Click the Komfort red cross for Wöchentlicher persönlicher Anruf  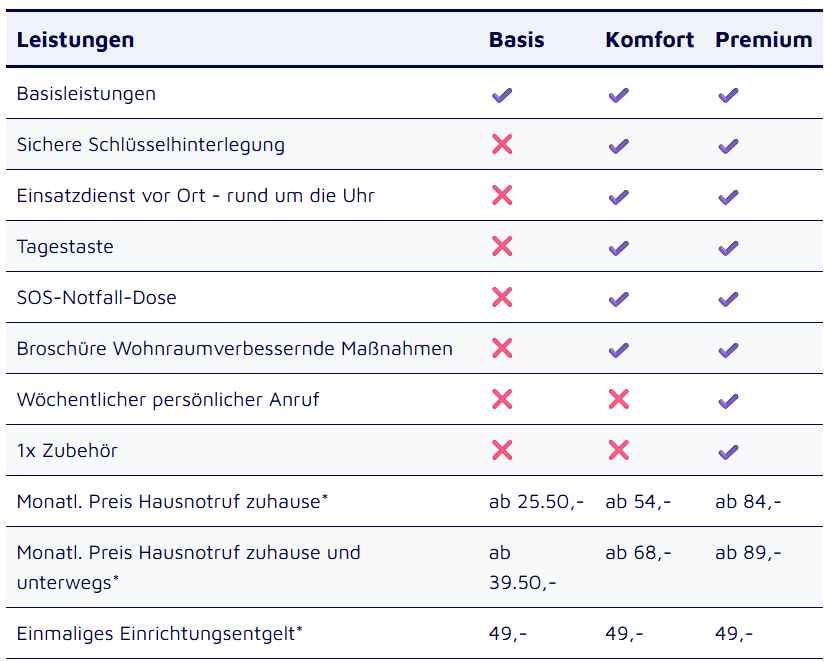coord(619,400)
